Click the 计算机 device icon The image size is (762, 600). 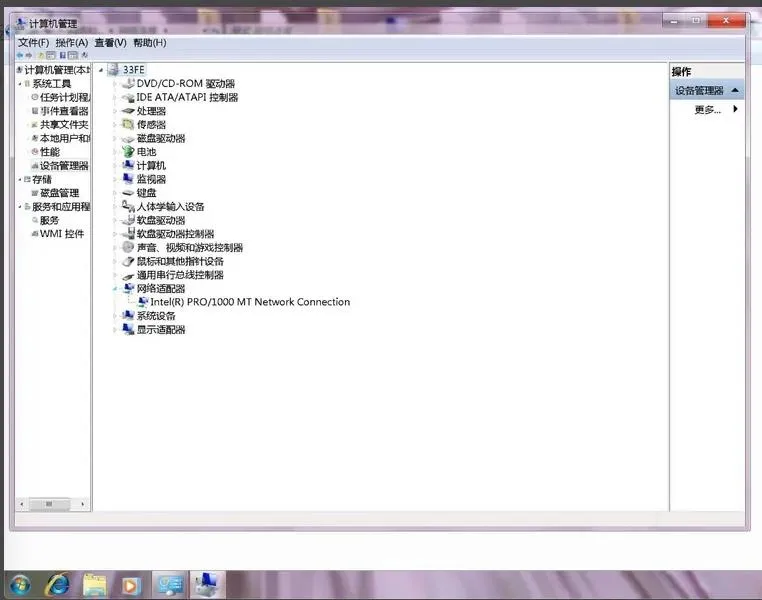pyautogui.click(x=128, y=166)
